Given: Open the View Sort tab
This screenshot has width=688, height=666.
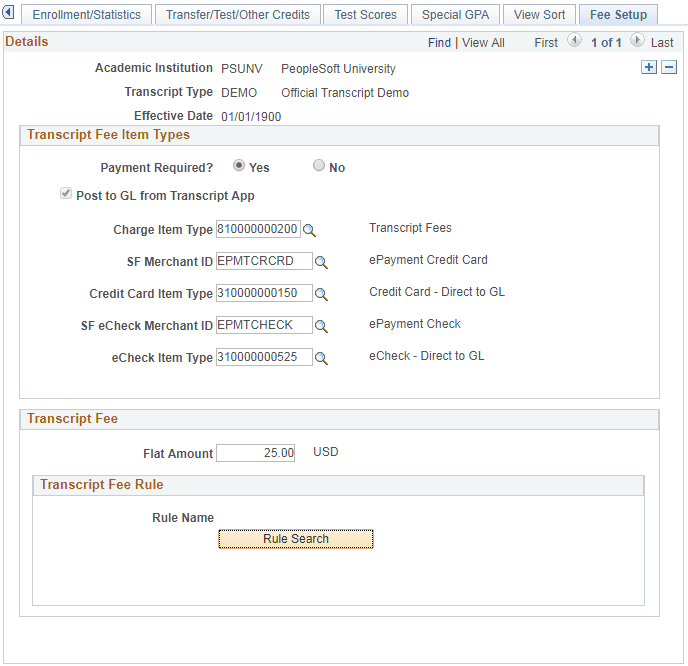Looking at the screenshot, I should click(539, 14).
